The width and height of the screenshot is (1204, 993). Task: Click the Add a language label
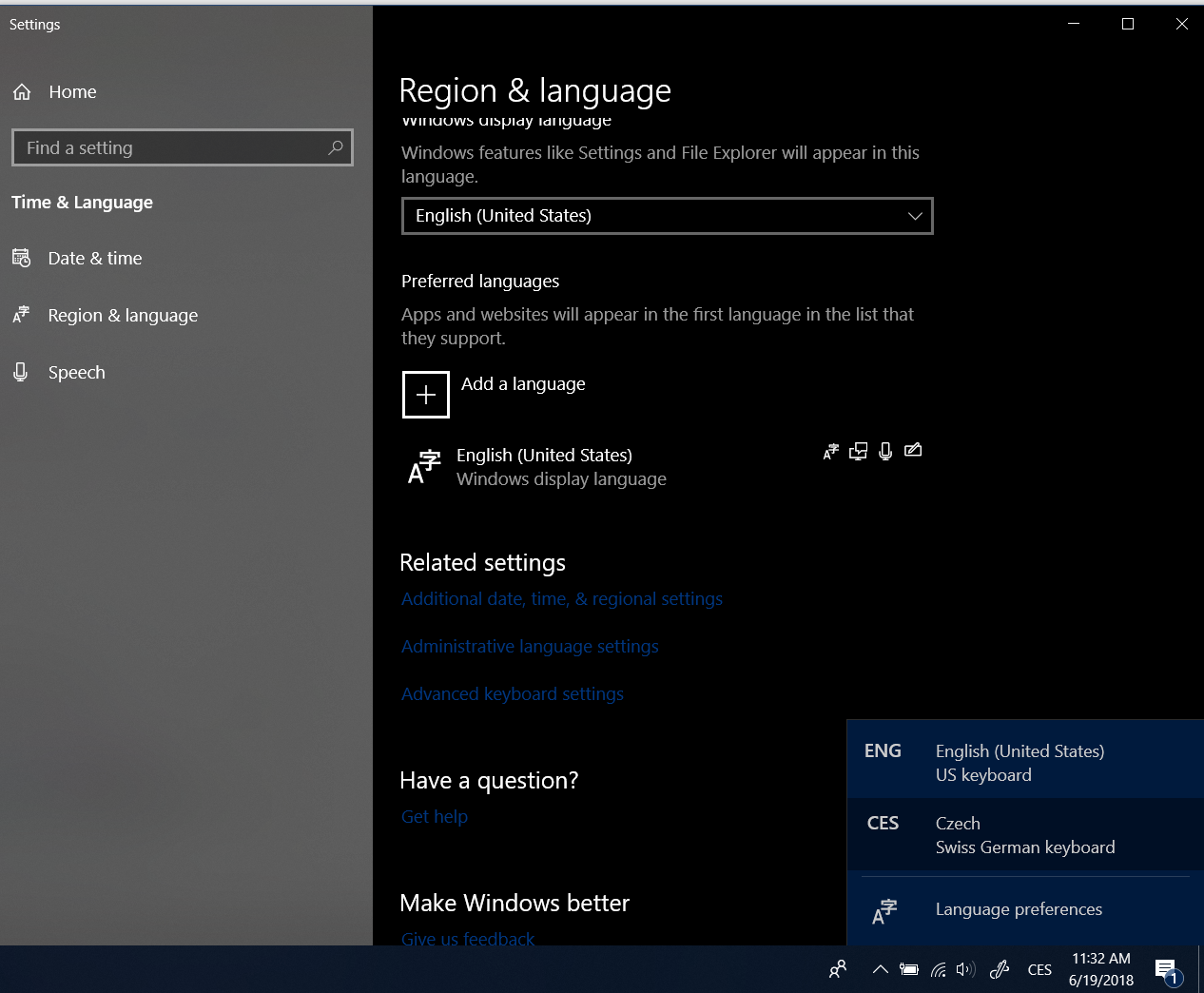523,384
